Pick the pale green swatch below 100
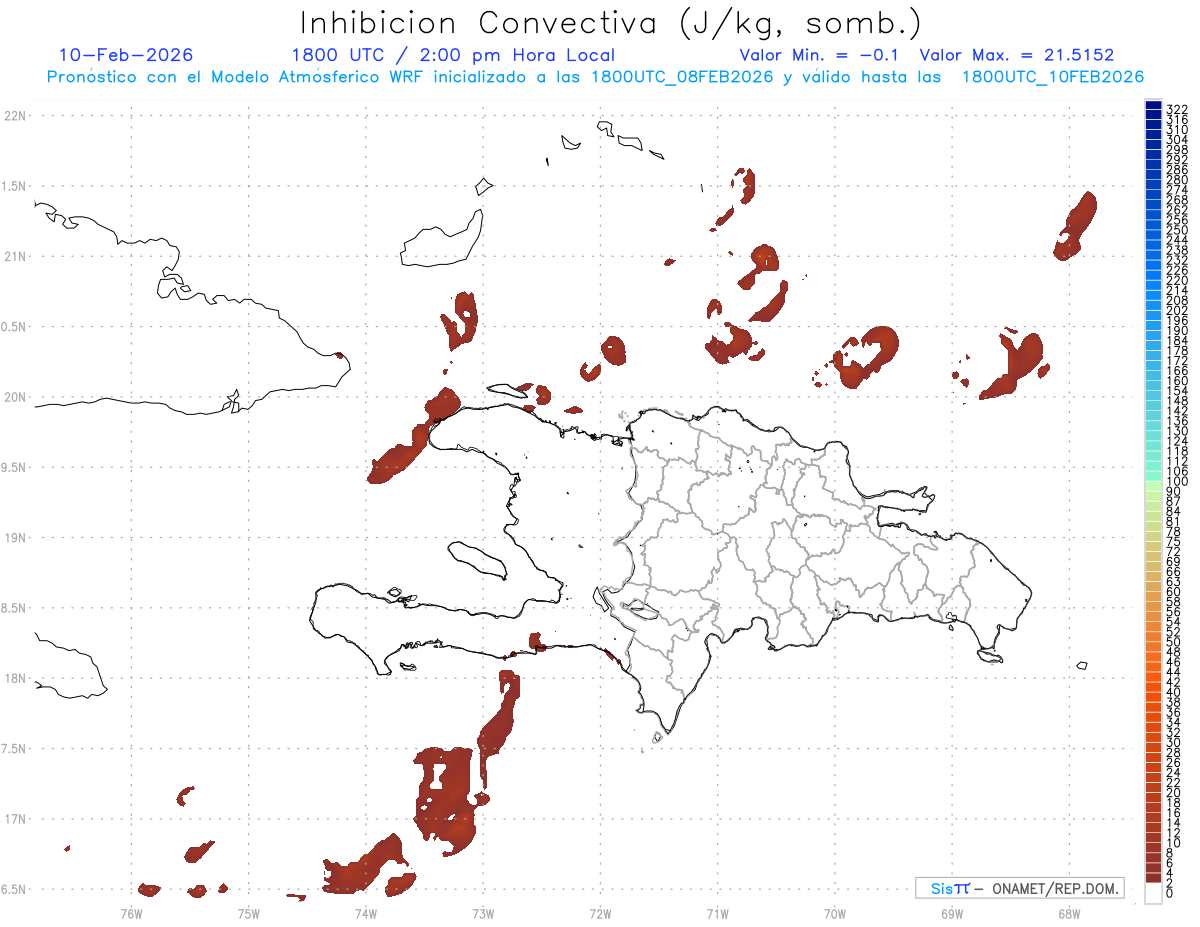 point(1153,487)
